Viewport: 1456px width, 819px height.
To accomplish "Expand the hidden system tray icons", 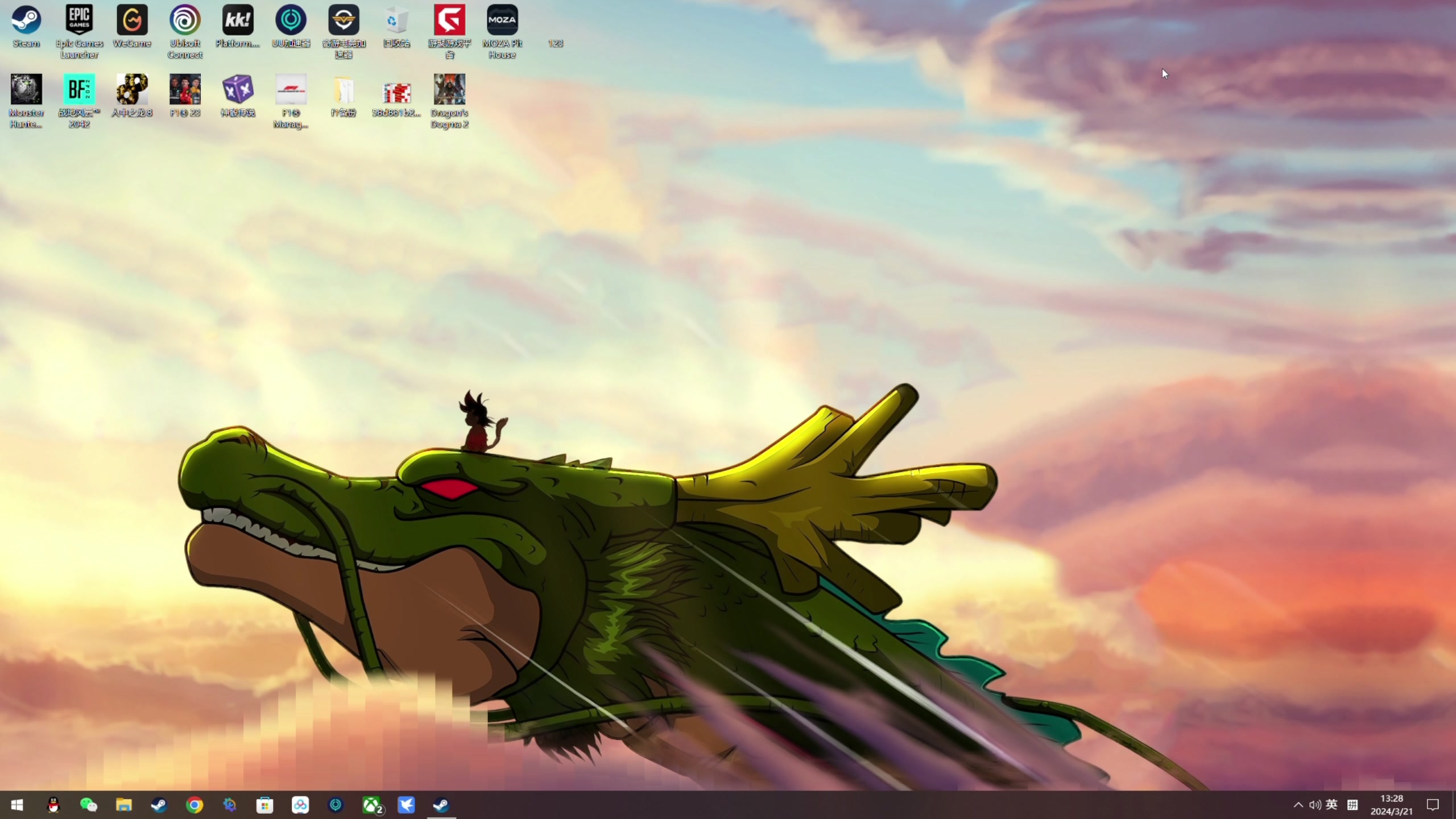I will pyautogui.click(x=1298, y=805).
